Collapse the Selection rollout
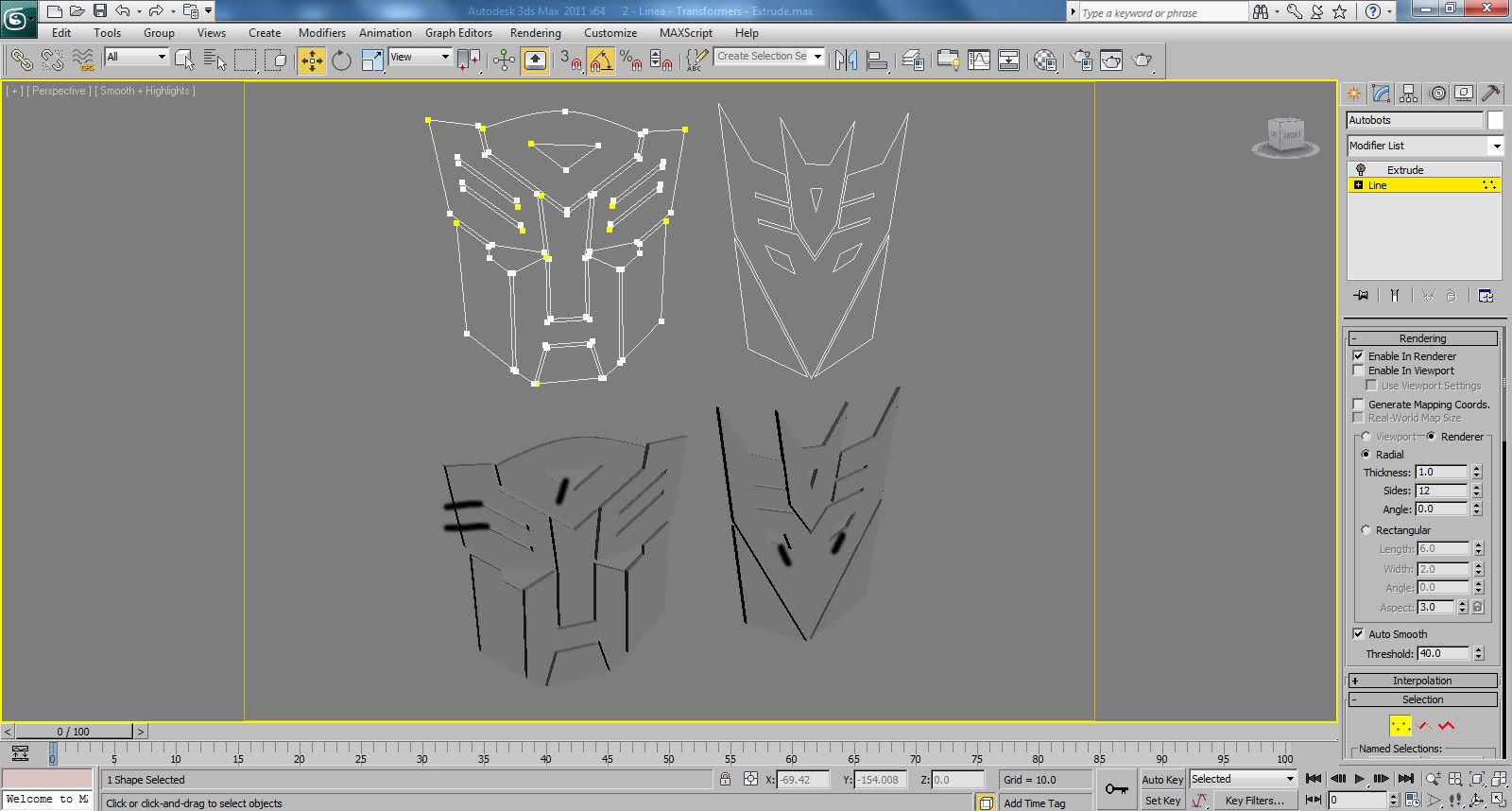Image resolution: width=1512 pixels, height=811 pixels. click(x=1422, y=699)
